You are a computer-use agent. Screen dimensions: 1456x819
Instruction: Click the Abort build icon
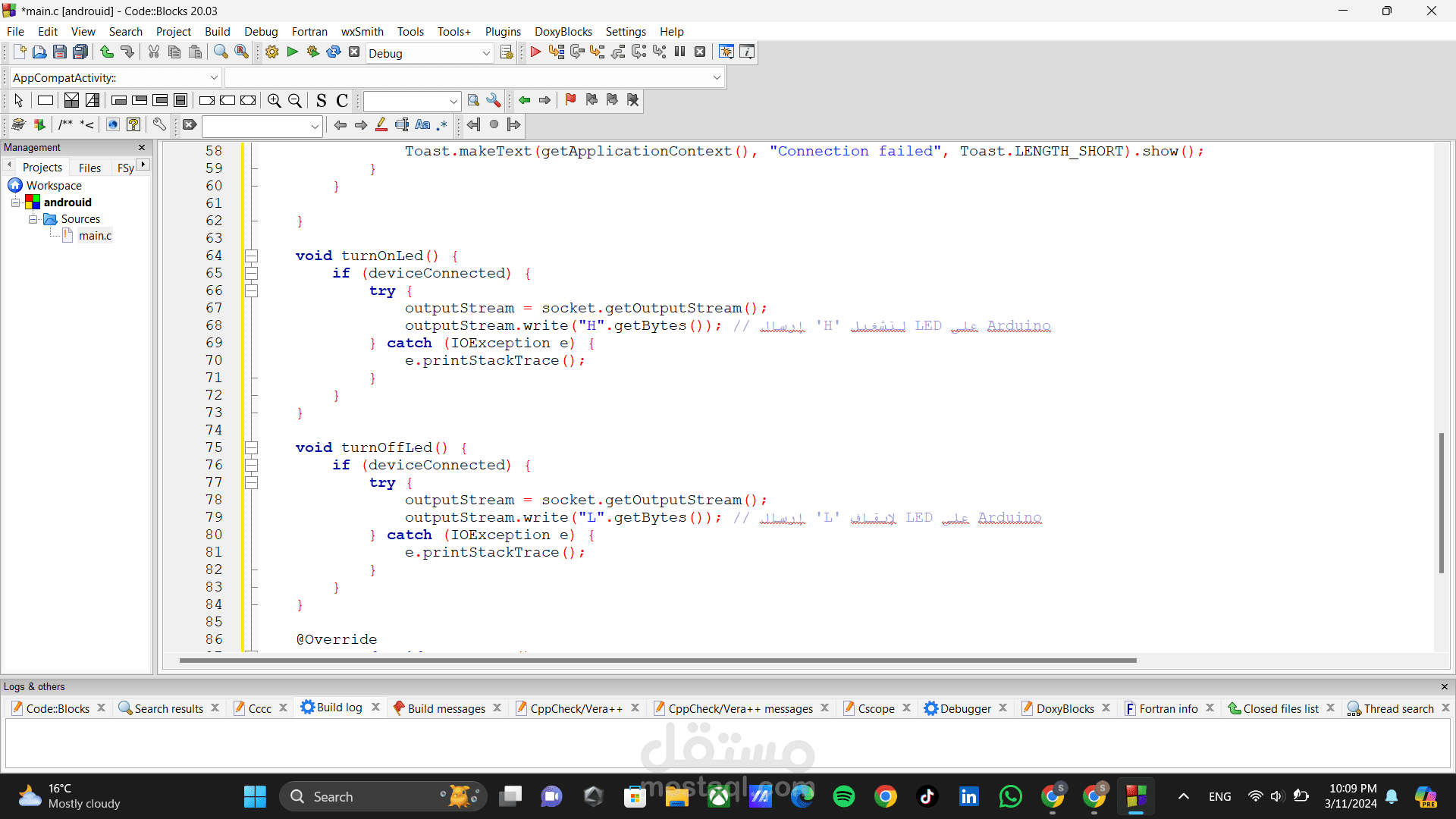tap(354, 52)
